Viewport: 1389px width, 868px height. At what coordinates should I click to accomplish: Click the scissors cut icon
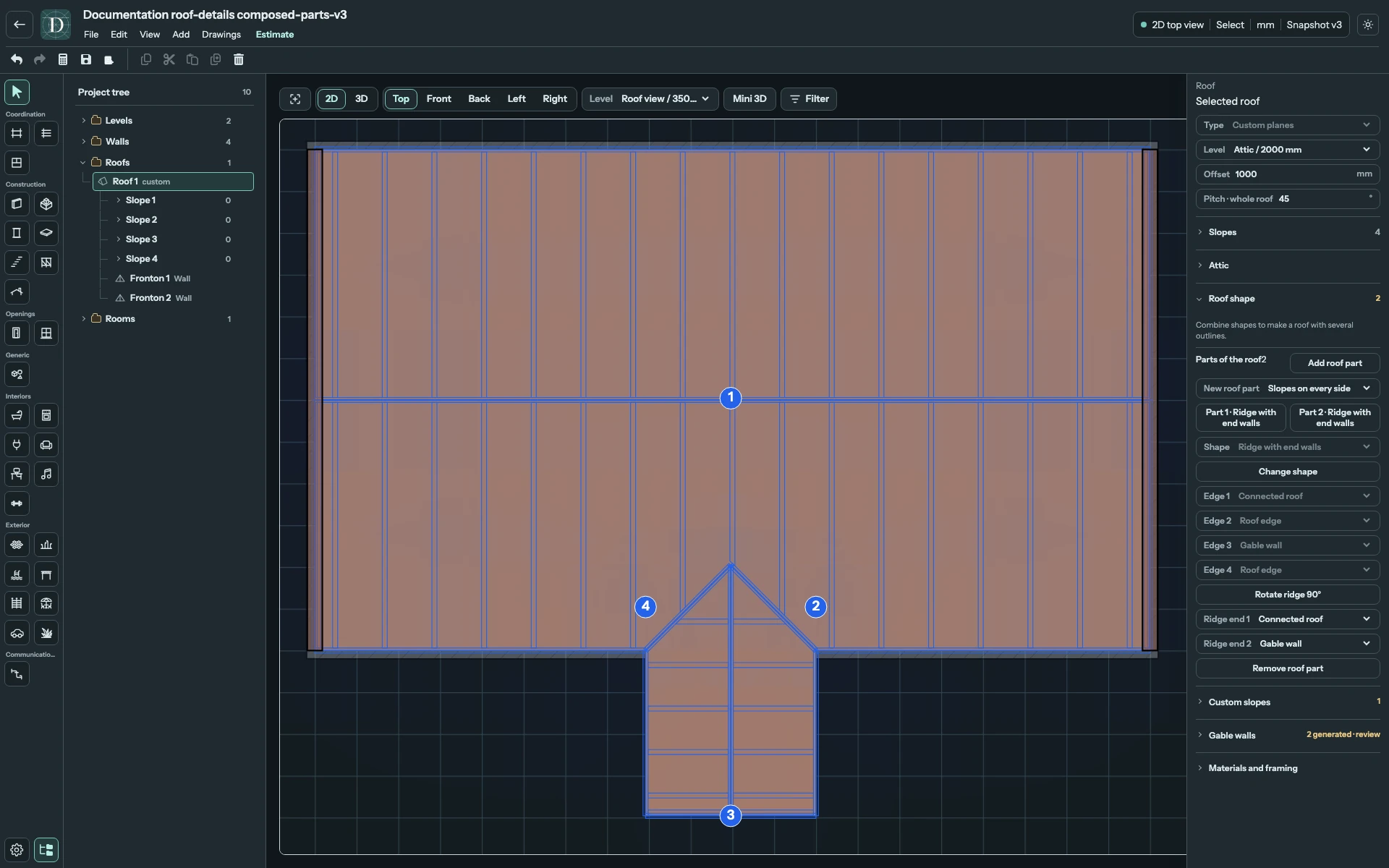point(169,59)
